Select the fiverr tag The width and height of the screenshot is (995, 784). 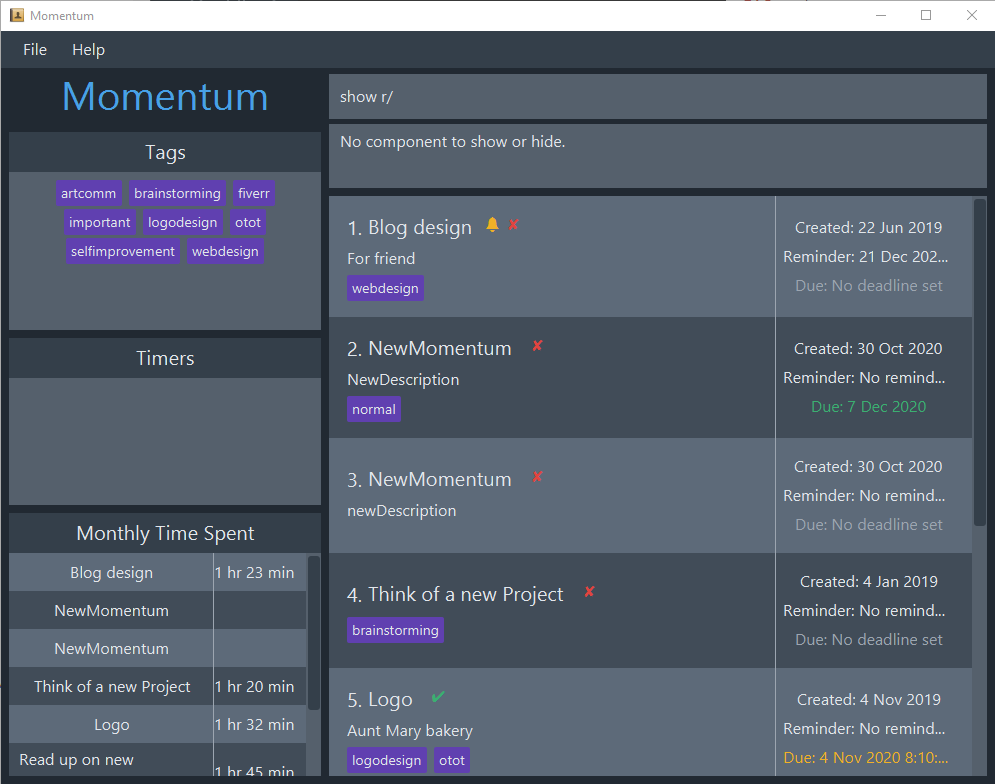point(254,193)
